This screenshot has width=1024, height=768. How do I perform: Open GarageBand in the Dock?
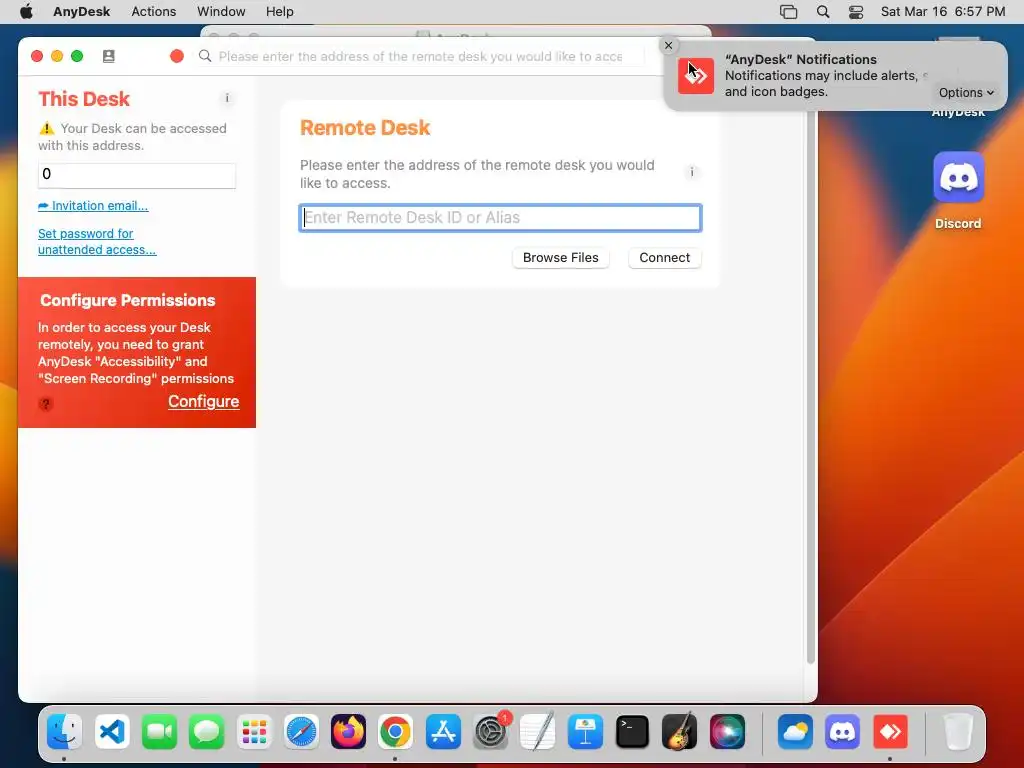680,731
